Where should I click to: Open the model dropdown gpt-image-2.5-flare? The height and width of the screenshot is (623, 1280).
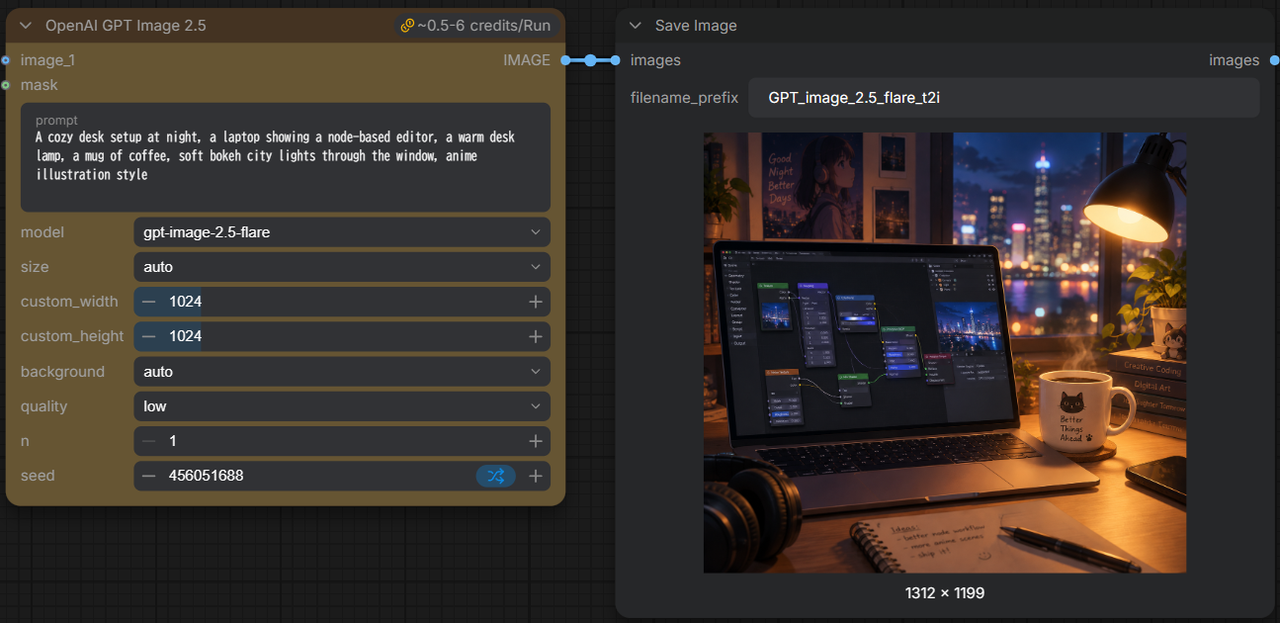(x=342, y=232)
